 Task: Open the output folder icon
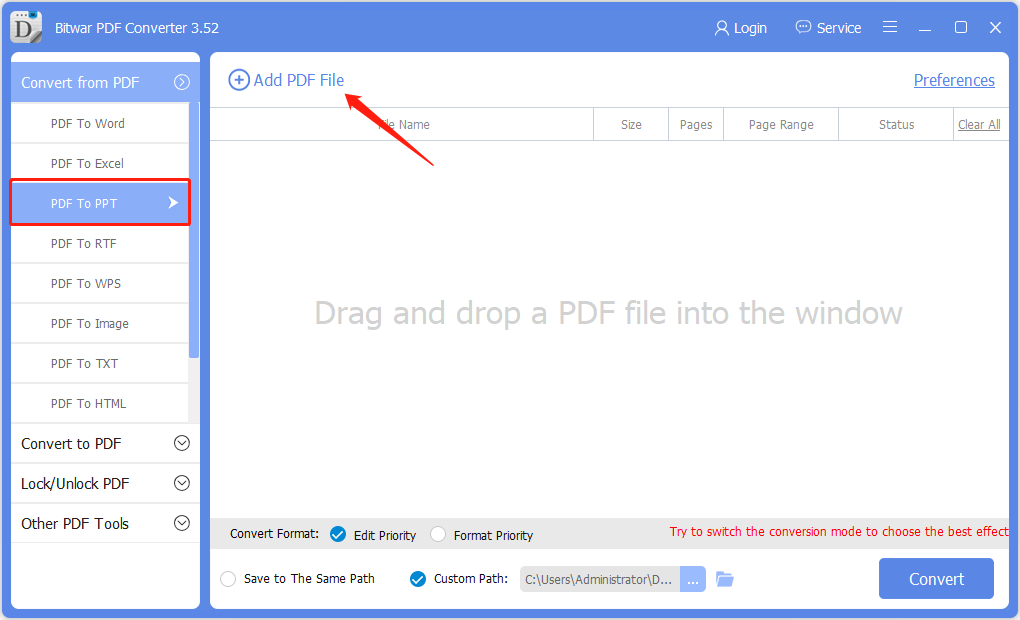click(725, 579)
